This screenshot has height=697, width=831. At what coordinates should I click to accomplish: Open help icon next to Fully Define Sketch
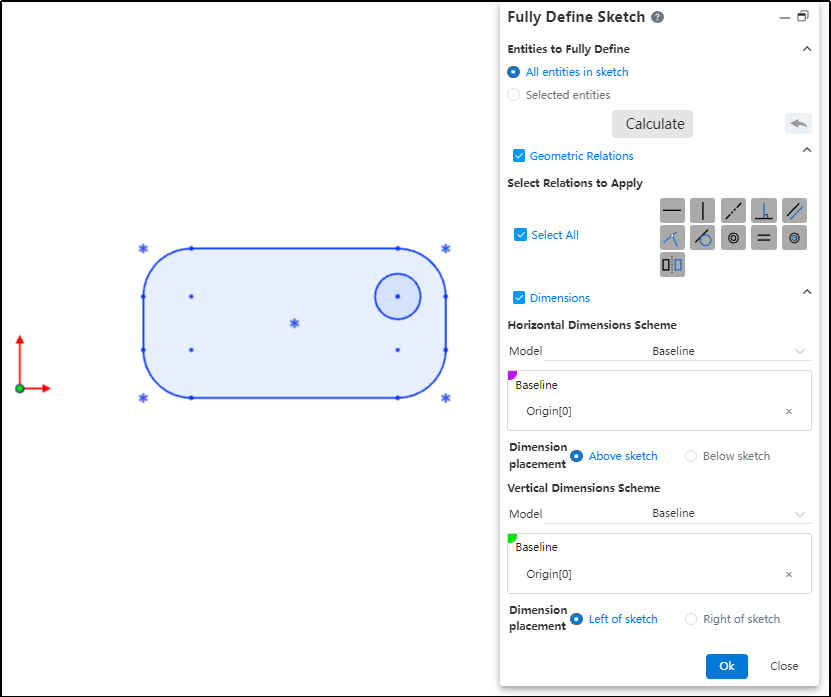pos(657,17)
